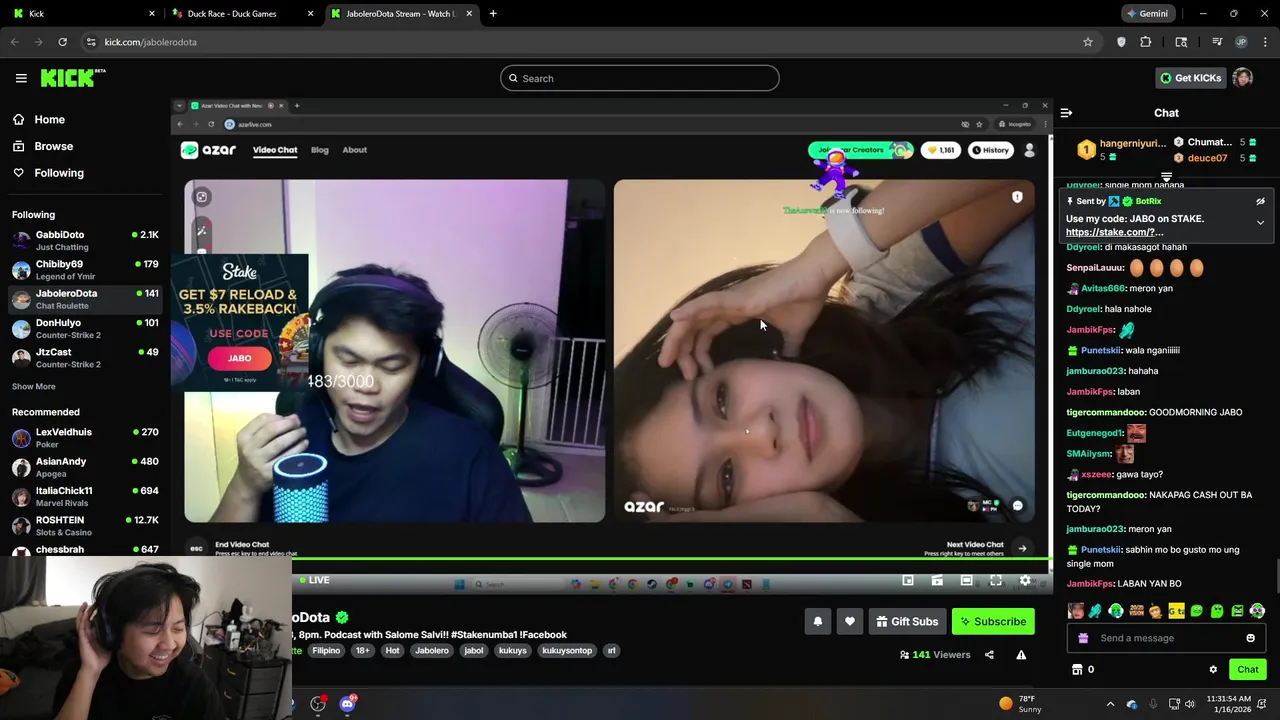Collapse the chat panel with arrow icon

(x=1066, y=113)
